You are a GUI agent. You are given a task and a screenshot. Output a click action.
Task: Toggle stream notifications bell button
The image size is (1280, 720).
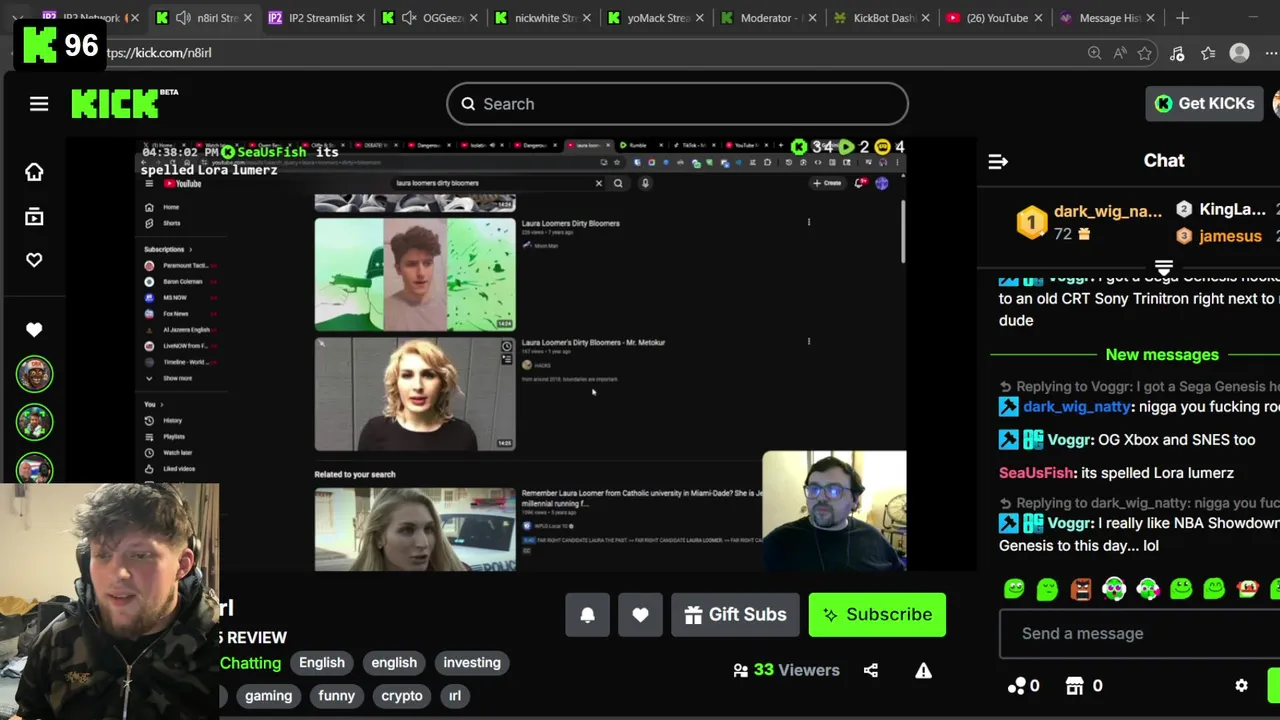click(x=587, y=615)
